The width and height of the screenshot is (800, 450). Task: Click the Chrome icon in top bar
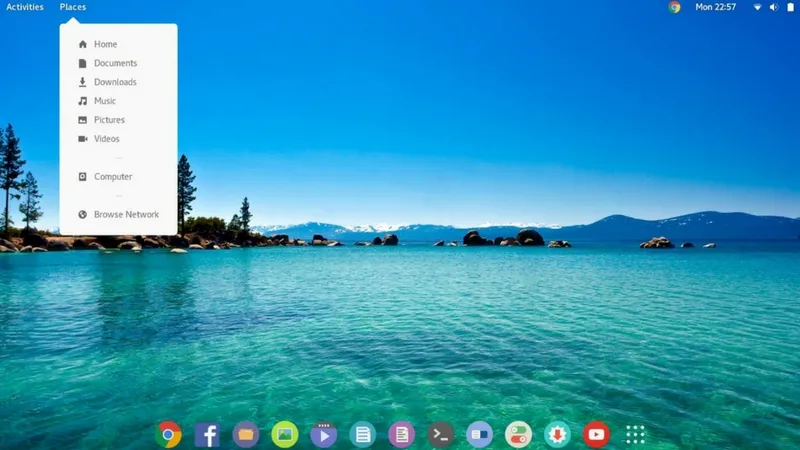click(x=675, y=7)
